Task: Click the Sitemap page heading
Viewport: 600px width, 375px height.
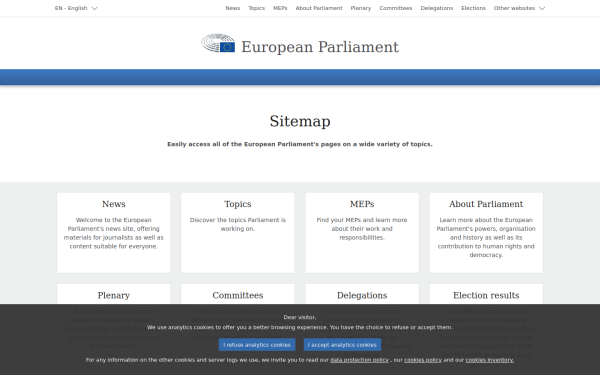Action: click(x=300, y=121)
